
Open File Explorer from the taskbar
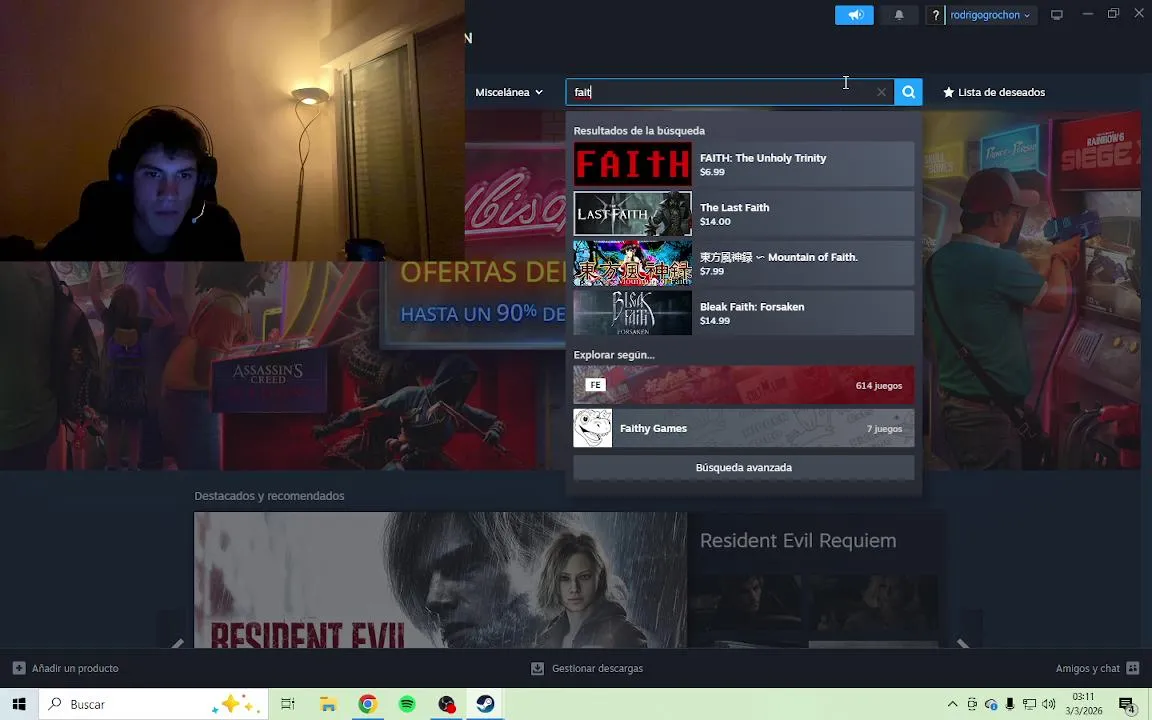(328, 704)
